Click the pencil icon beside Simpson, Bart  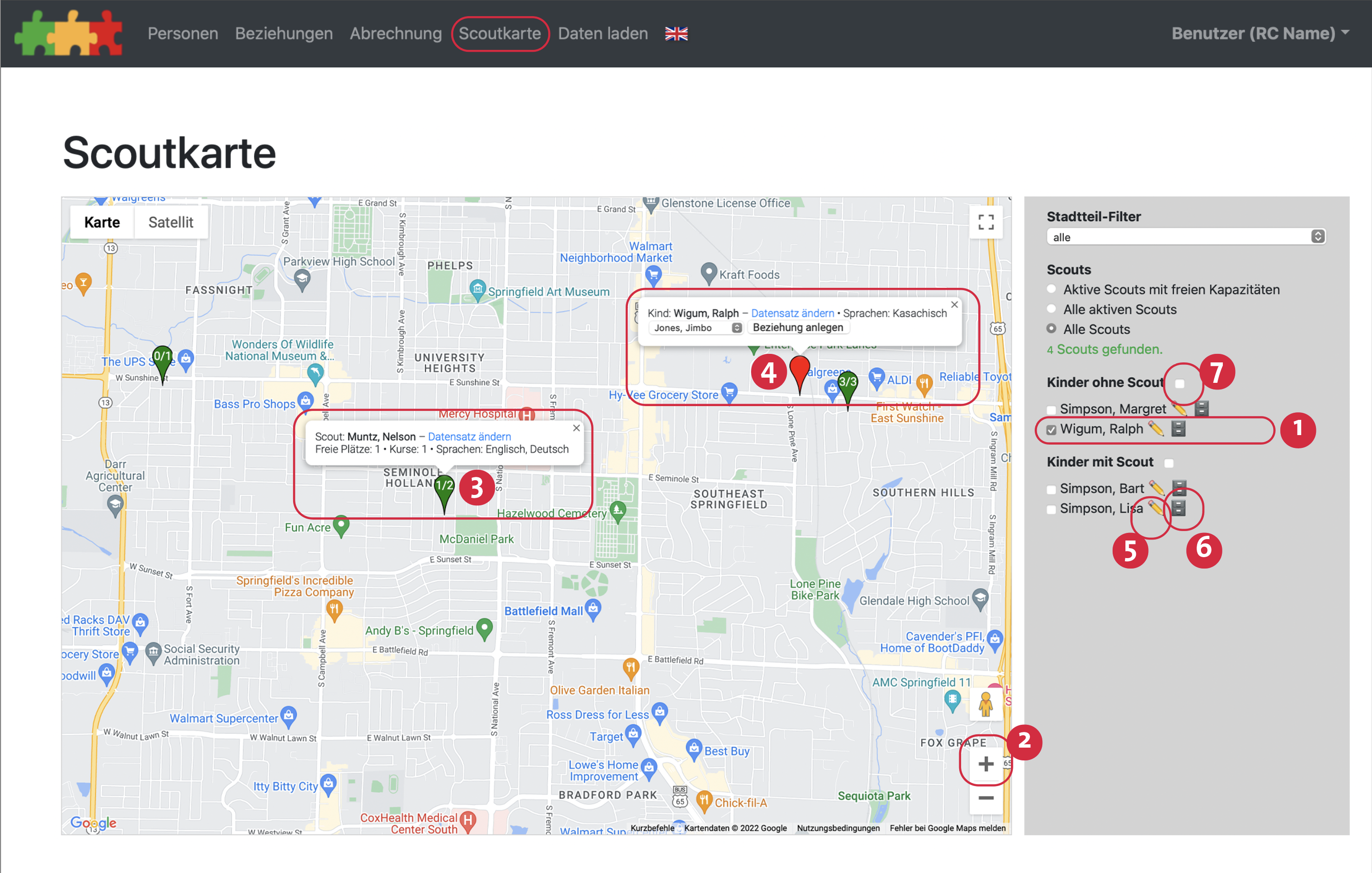click(1156, 487)
